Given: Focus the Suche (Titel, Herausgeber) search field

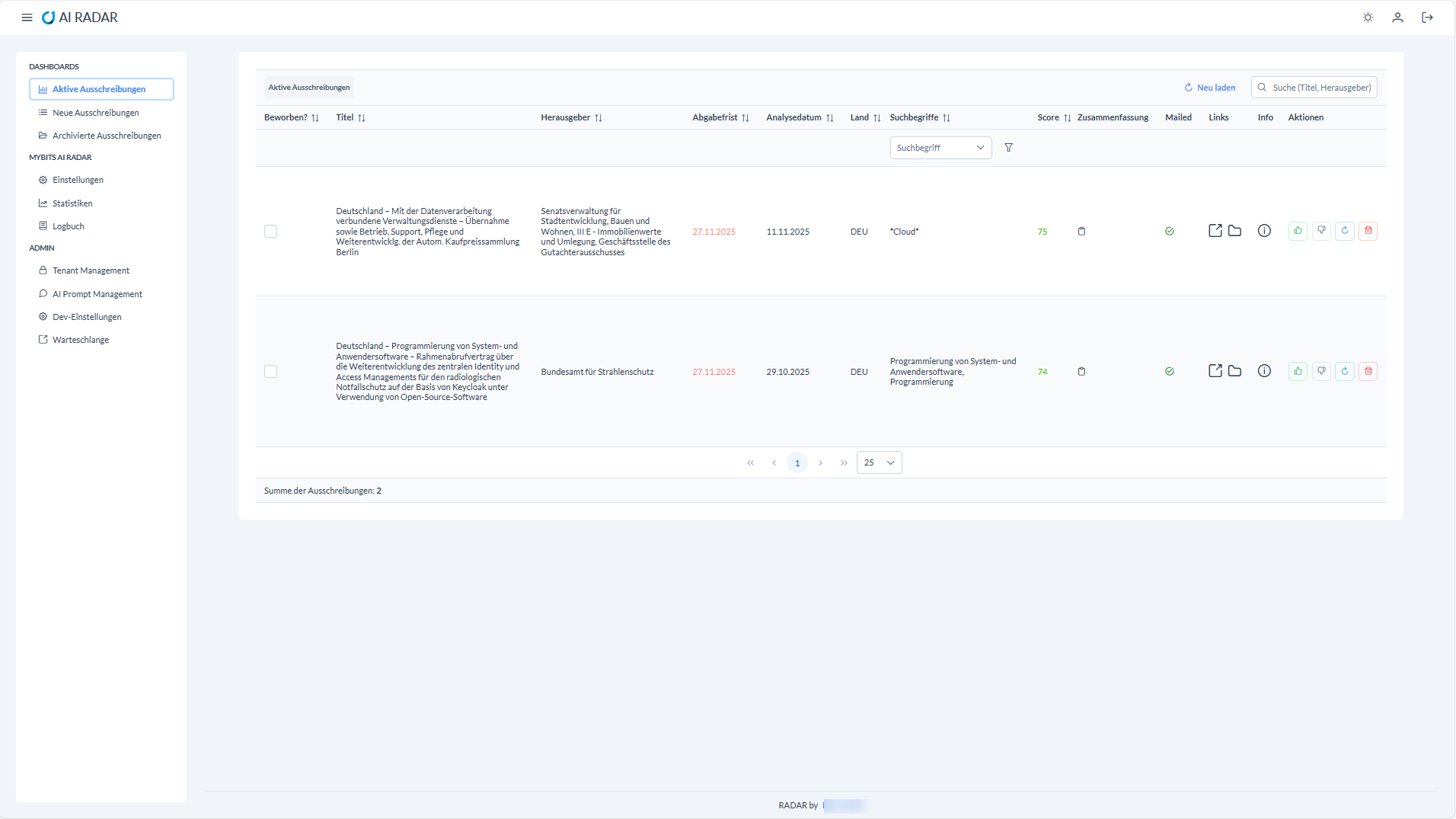Looking at the screenshot, I should point(1314,88).
